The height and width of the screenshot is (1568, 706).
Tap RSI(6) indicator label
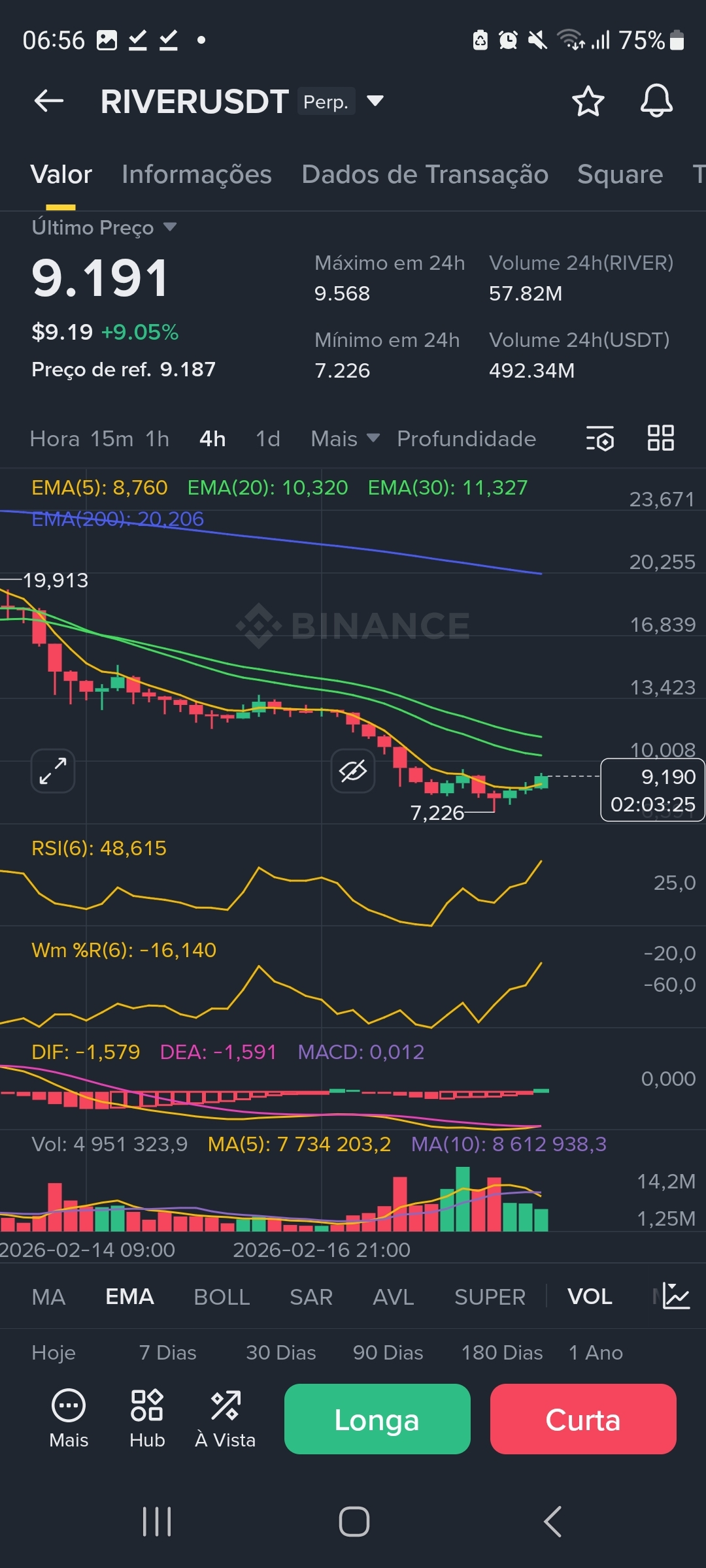pos(99,848)
